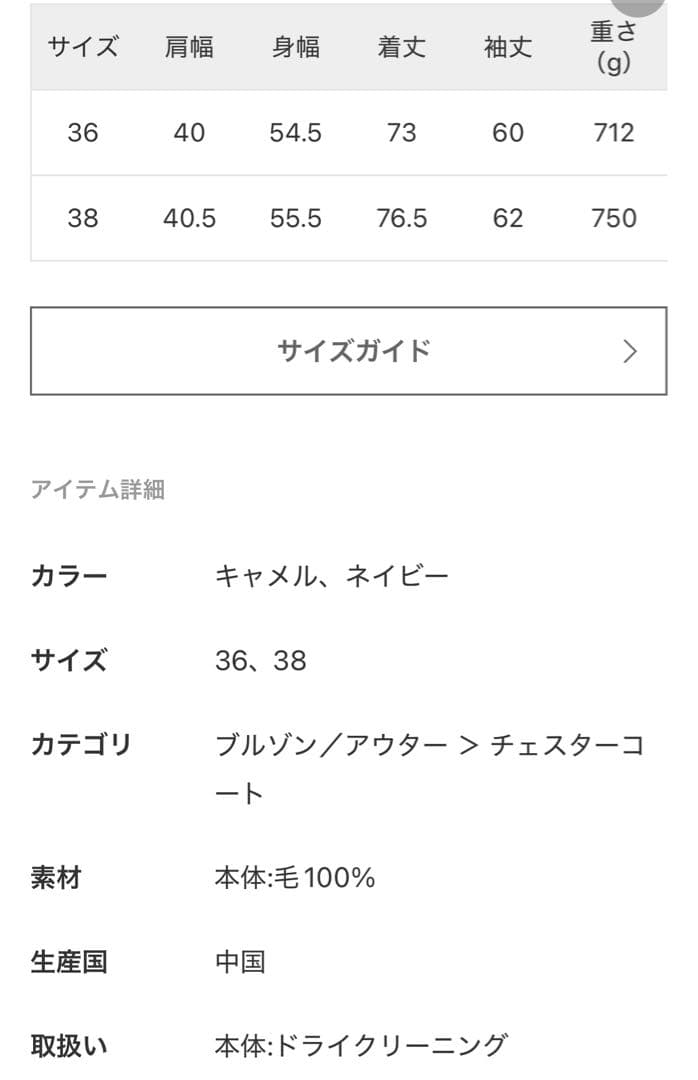Click the 本体:ドライクリーニング care instruction
This screenshot has width=698, height=1080.
point(347,1046)
